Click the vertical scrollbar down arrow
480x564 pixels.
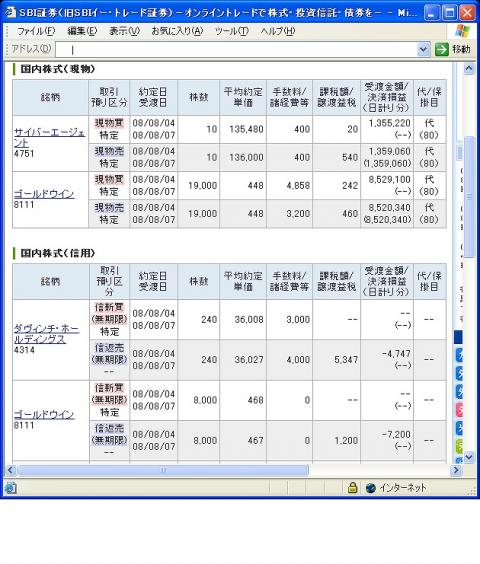point(468,458)
